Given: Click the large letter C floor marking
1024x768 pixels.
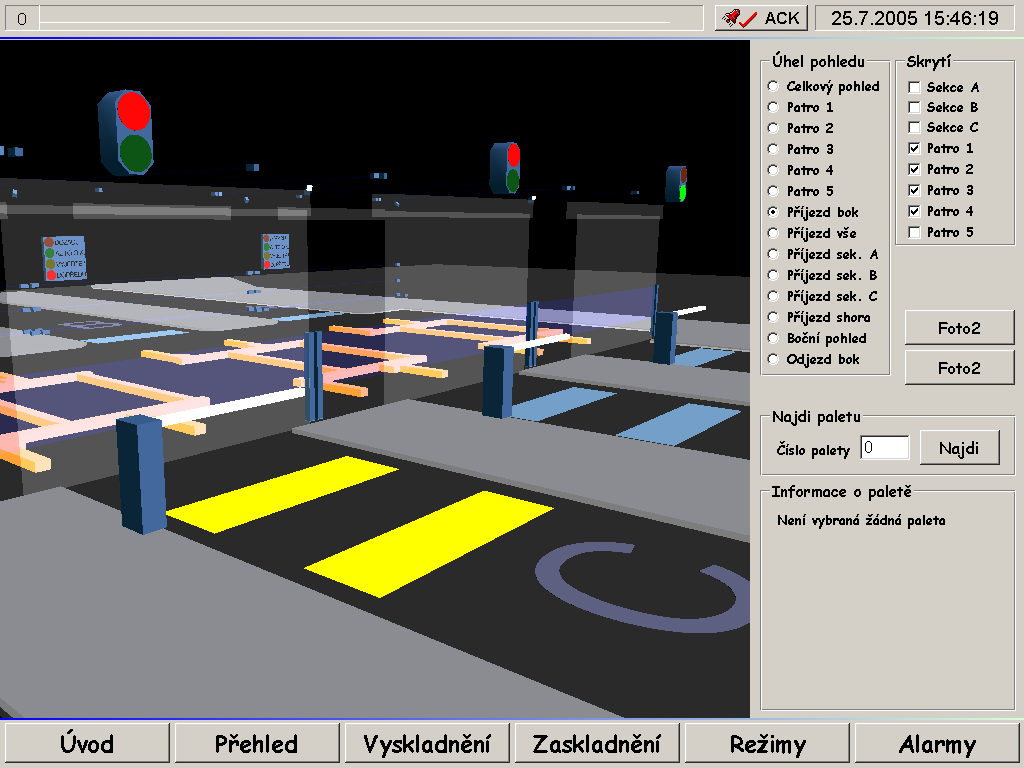Looking at the screenshot, I should 640,588.
